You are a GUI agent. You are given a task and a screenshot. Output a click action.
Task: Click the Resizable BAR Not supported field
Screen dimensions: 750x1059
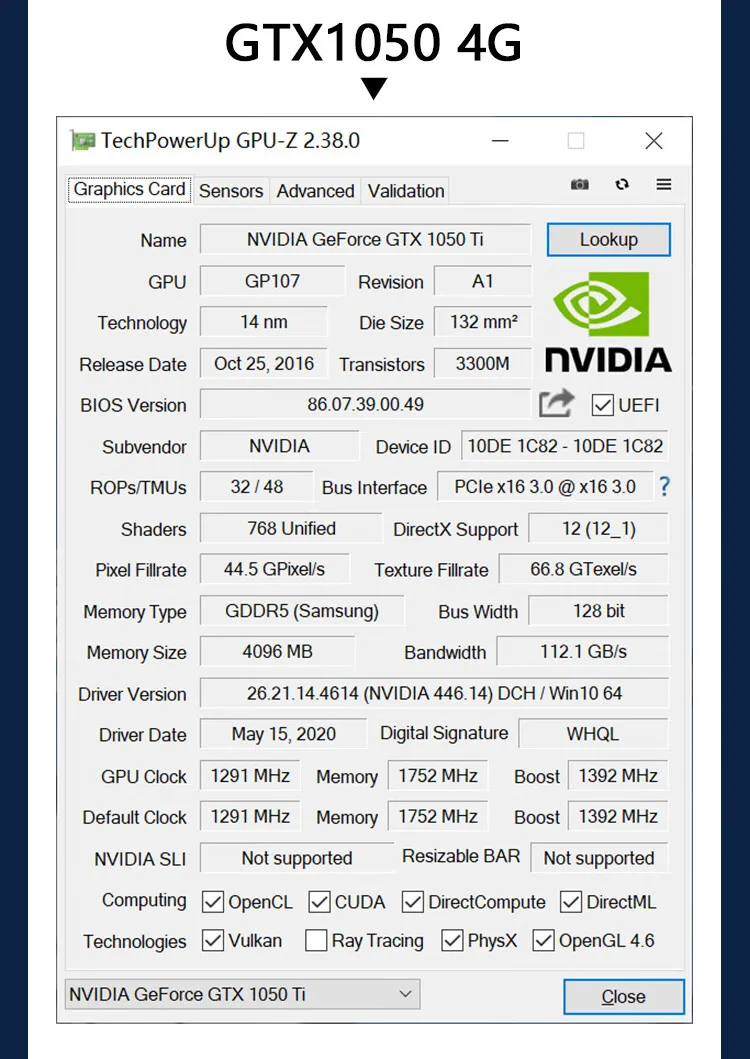[600, 858]
